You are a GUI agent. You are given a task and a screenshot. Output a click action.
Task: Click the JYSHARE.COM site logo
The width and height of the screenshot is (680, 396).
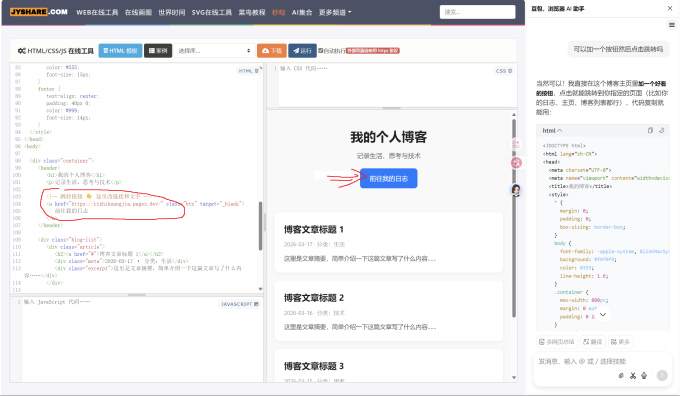point(39,12)
